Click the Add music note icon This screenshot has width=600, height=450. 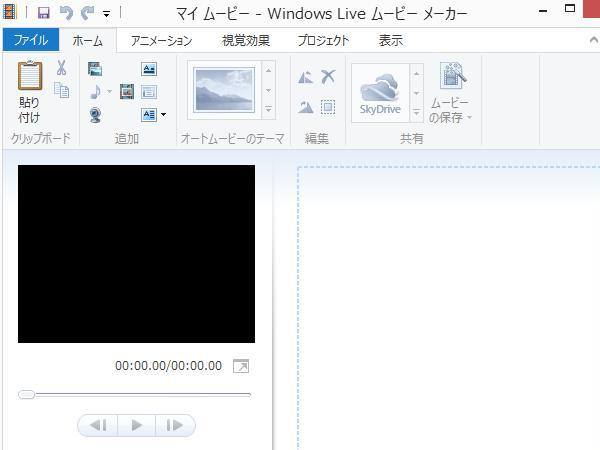pos(96,92)
